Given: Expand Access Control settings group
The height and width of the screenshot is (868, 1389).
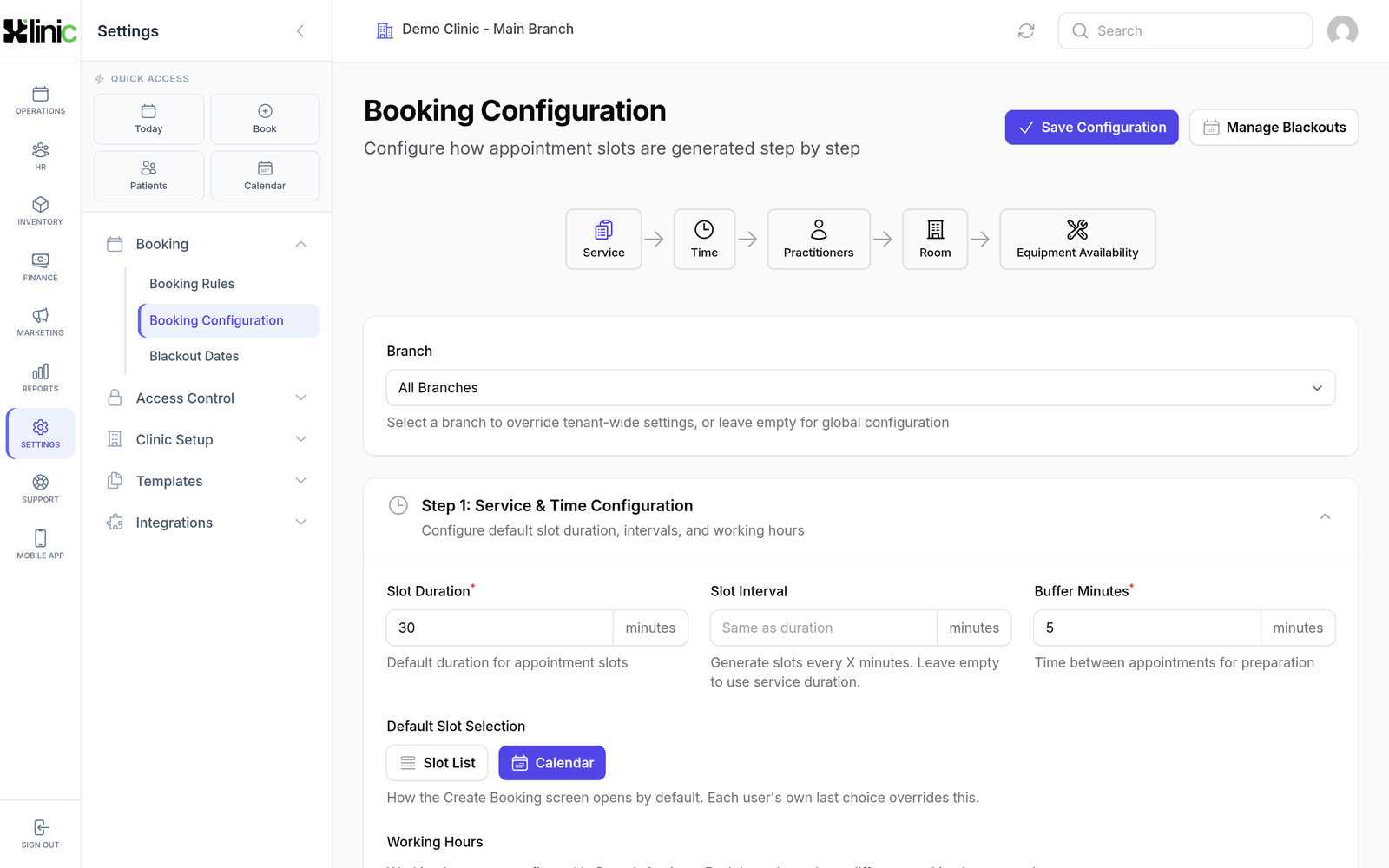Looking at the screenshot, I should point(207,398).
